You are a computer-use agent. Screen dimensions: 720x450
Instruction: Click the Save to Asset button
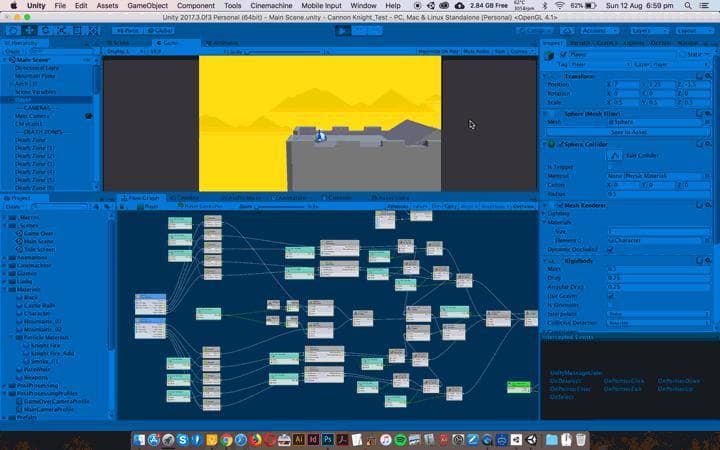(628, 132)
